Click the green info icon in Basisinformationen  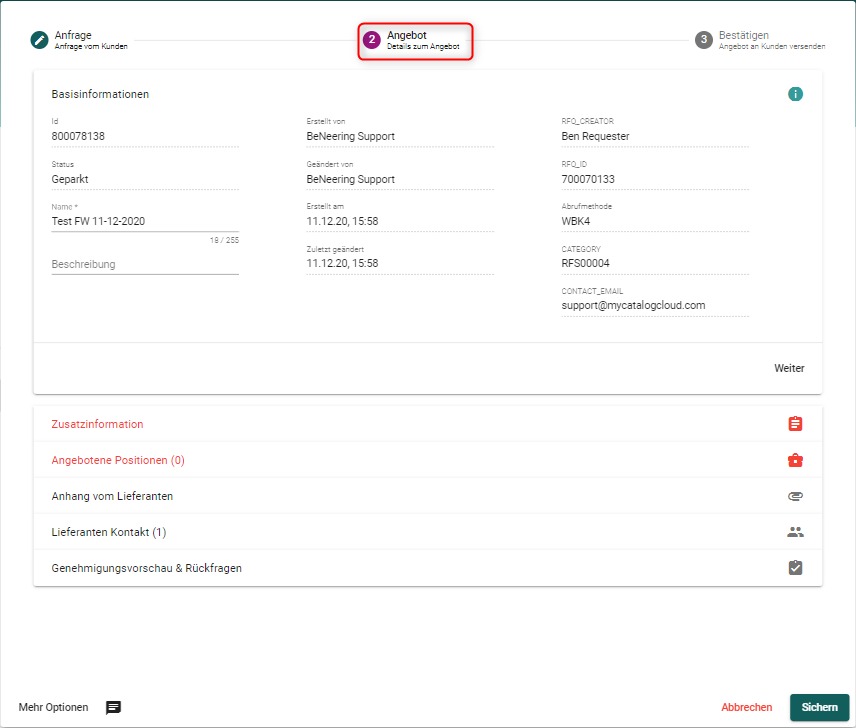coord(795,94)
